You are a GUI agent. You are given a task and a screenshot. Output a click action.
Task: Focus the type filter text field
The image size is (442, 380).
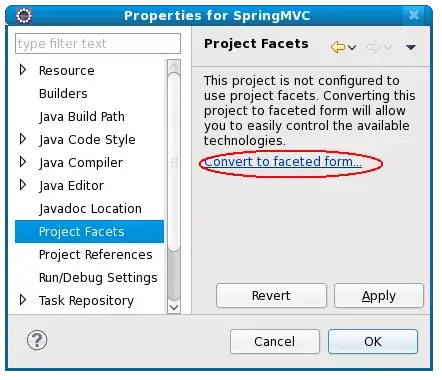coord(98,43)
